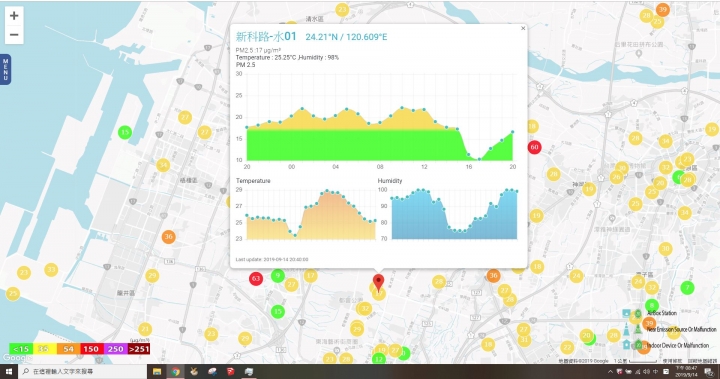The width and height of the screenshot is (720, 379).
Task: Close the 新科路-水01 info popup
Action: (523, 28)
